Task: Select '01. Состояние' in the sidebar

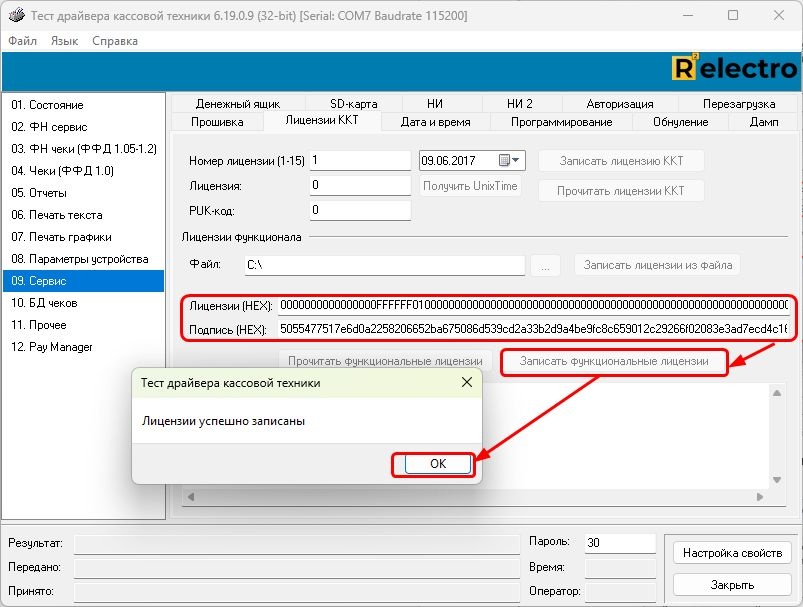Action: click(47, 105)
